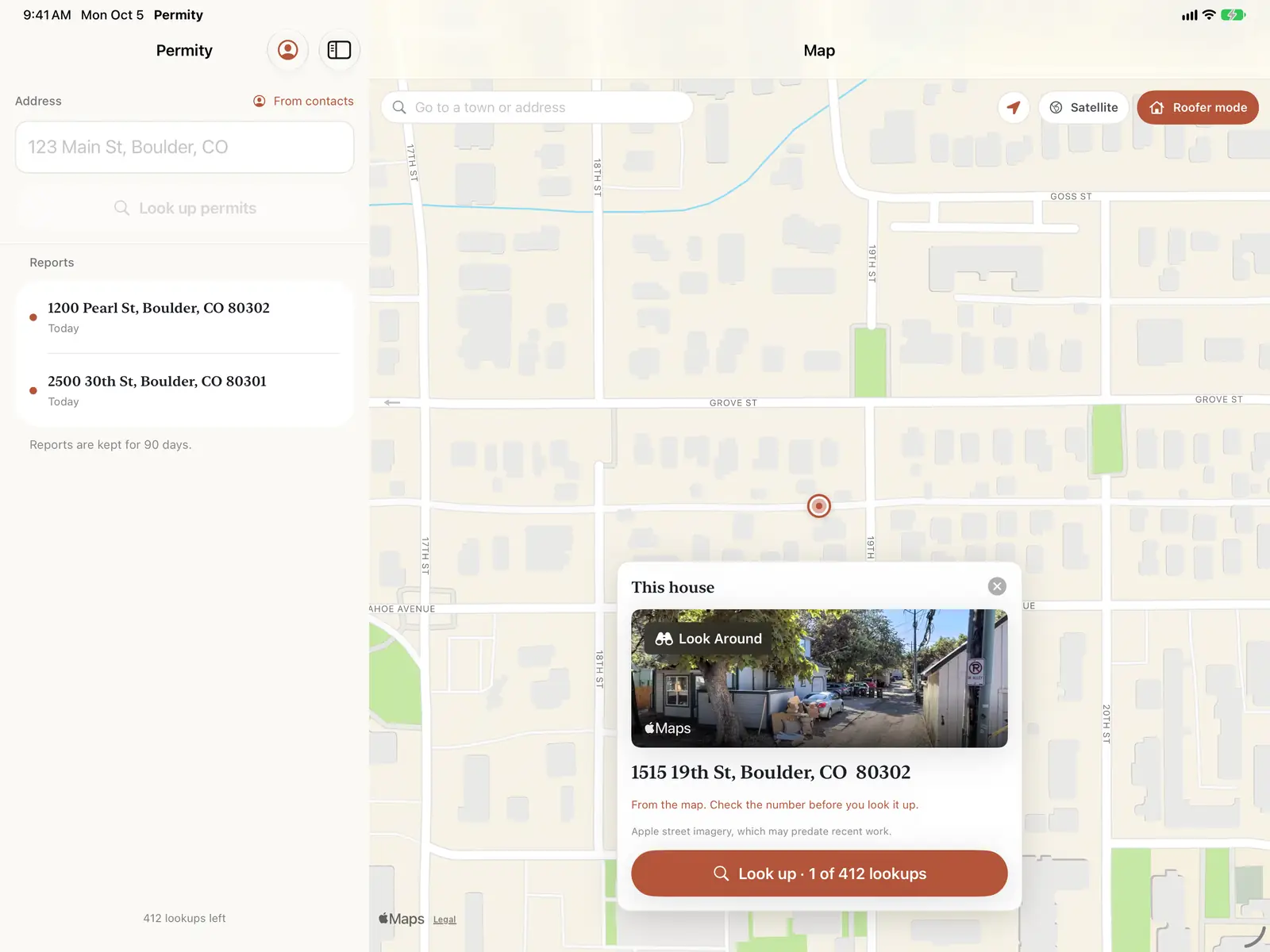Click Look up permits button
This screenshot has width=1270, height=952.
coord(184,208)
